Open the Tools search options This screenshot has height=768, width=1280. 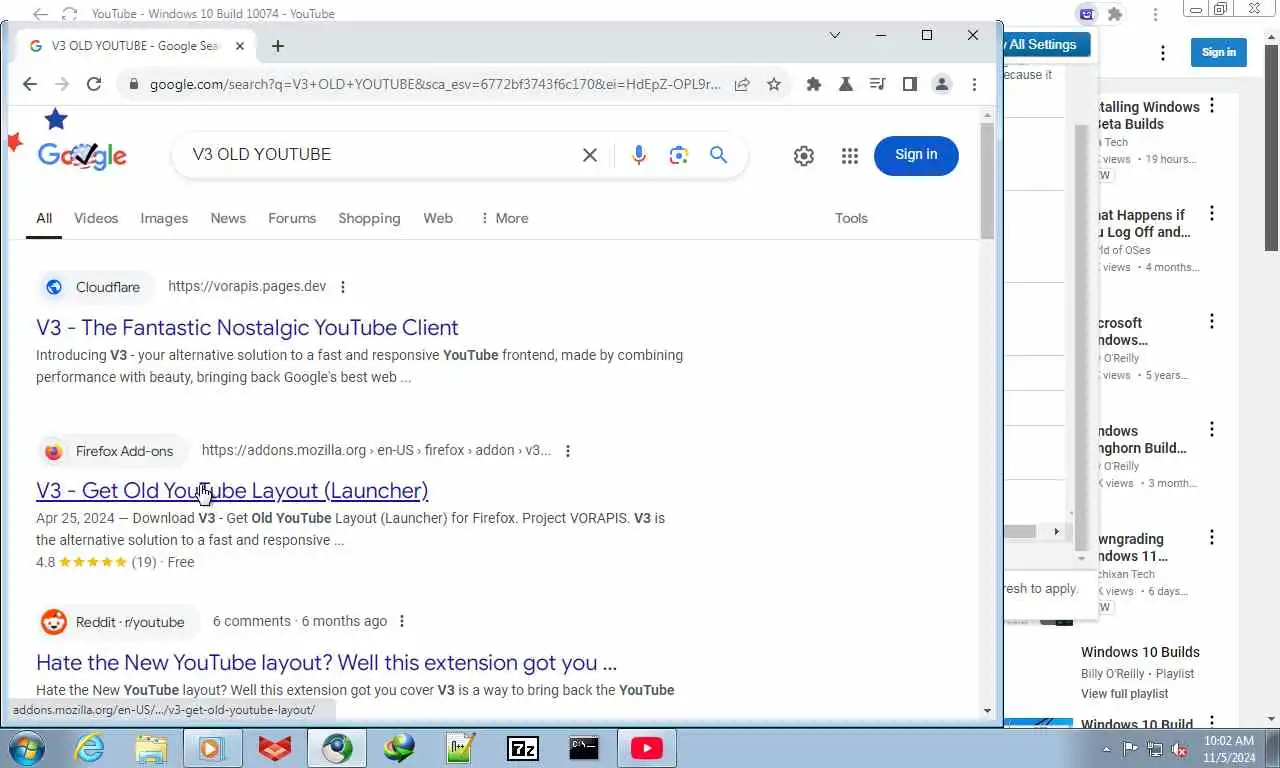[851, 218]
